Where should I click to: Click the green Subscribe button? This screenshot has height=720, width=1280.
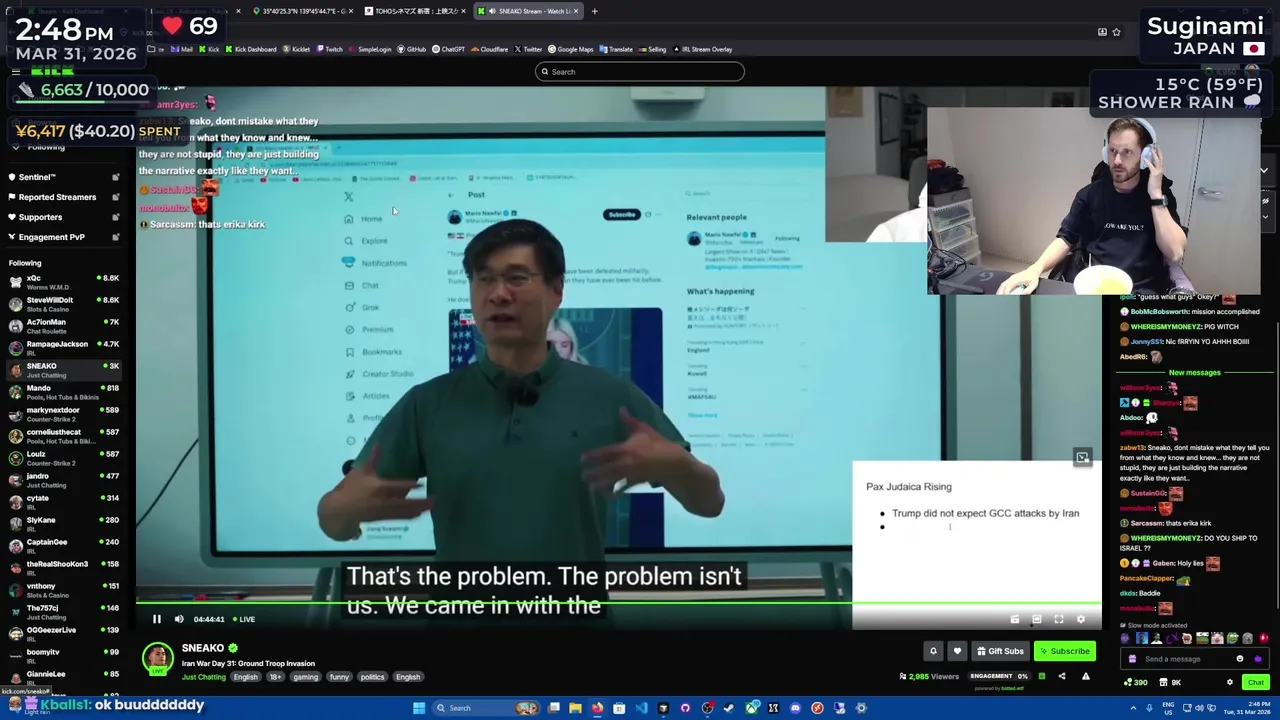1064,651
